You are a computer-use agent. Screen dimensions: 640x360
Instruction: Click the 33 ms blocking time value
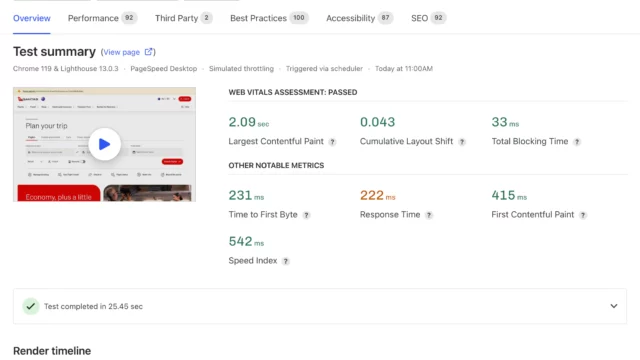[505, 122]
